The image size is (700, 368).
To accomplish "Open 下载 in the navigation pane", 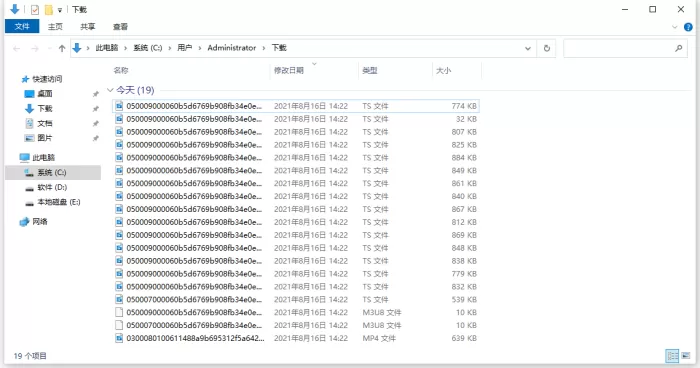I will point(45,109).
